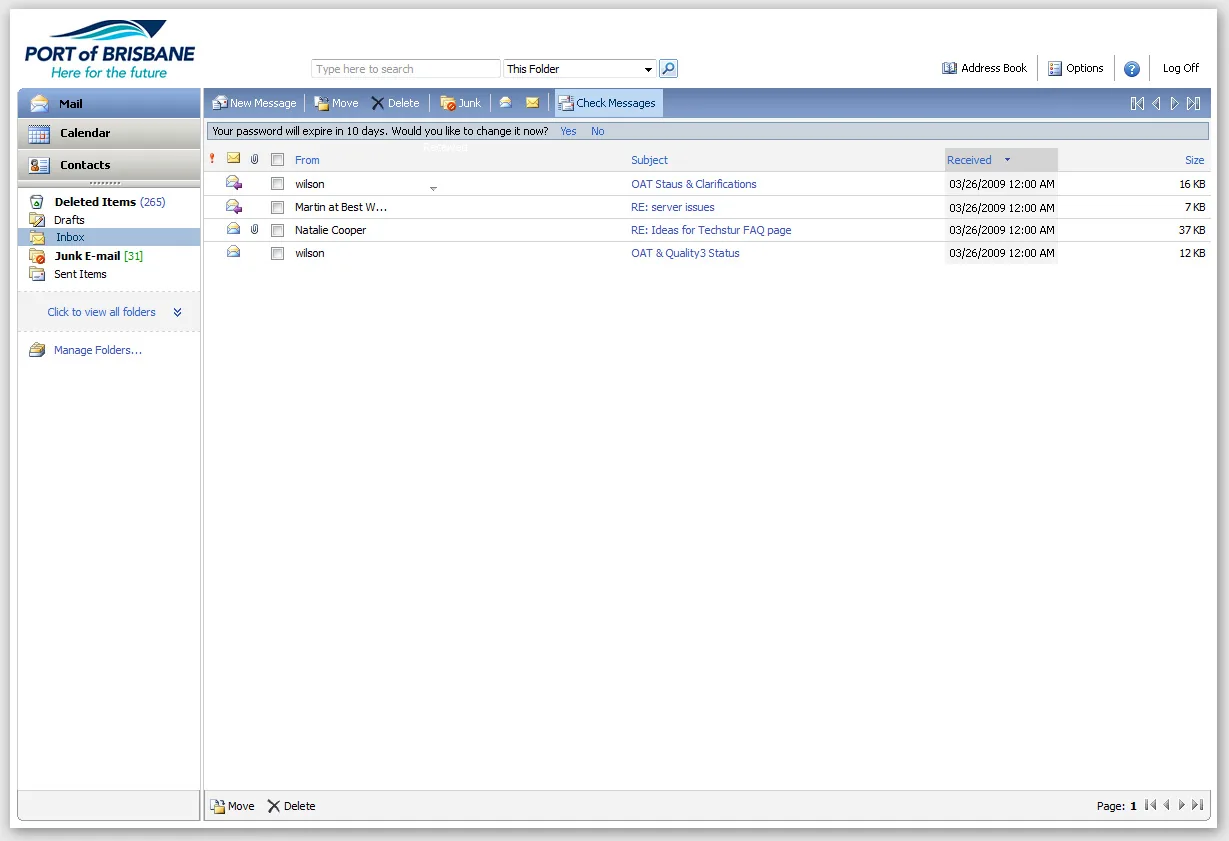Screen dimensions: 1229x841
Task: Go to last page using top toolbar arrow
Action: 1193,104
